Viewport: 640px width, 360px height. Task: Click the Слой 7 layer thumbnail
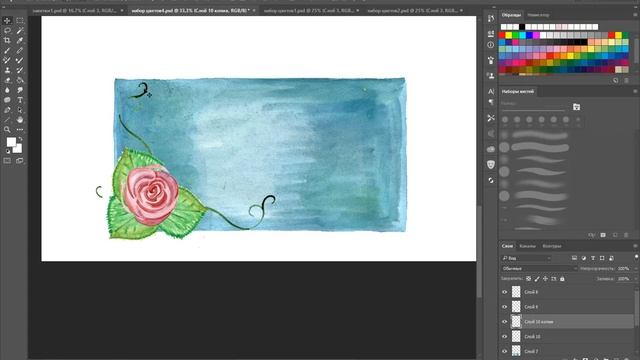(x=516, y=351)
